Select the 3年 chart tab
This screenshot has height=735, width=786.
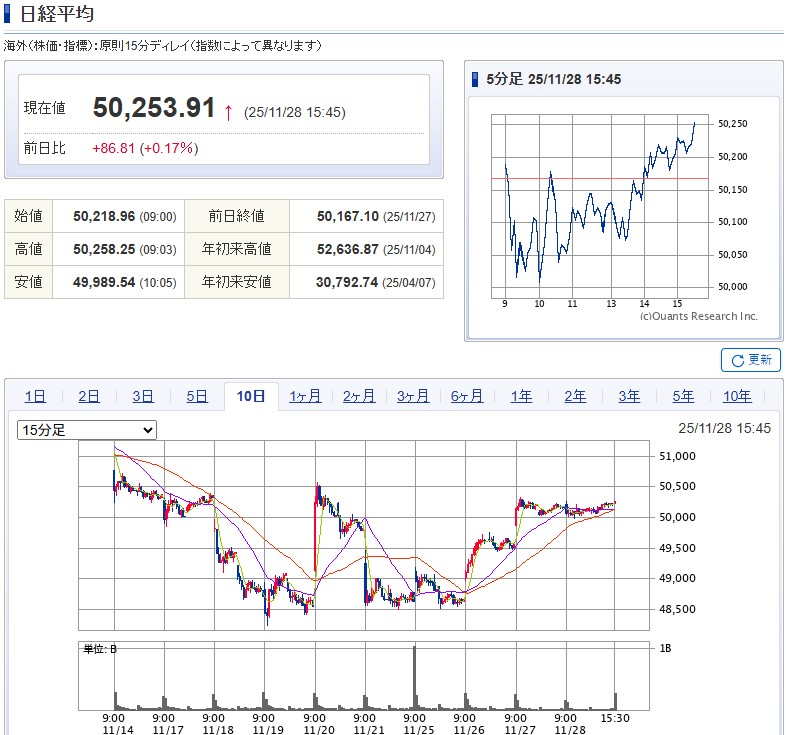click(x=629, y=396)
